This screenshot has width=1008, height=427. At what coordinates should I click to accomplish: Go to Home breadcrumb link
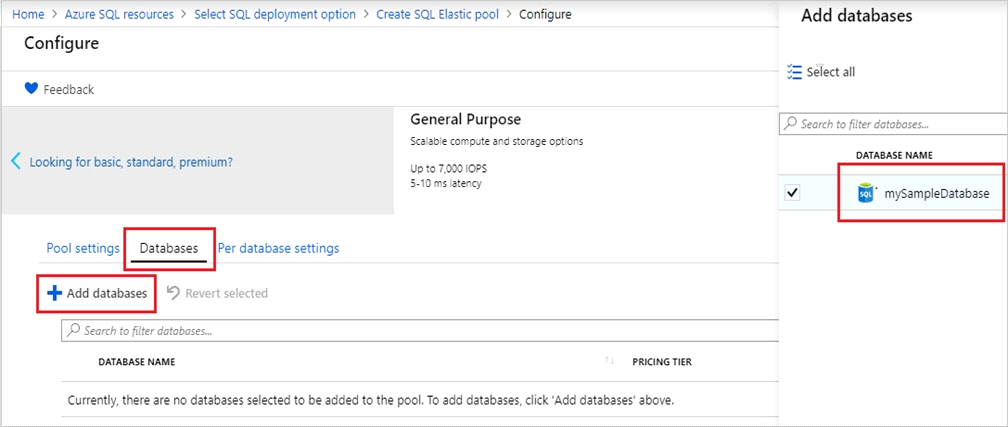coord(28,14)
